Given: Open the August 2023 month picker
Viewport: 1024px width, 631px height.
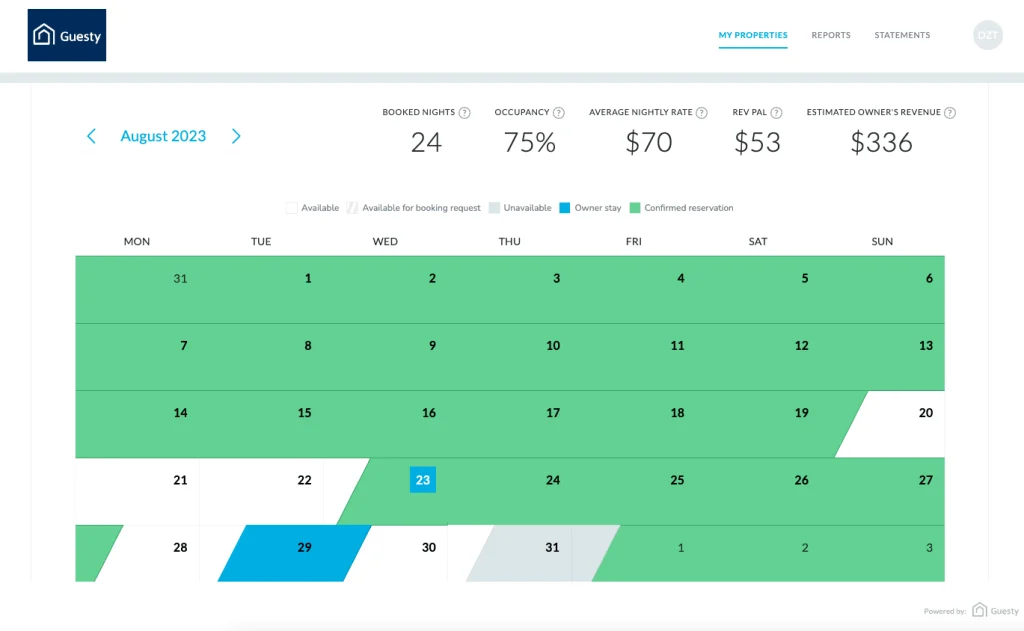Looking at the screenshot, I should 163,136.
